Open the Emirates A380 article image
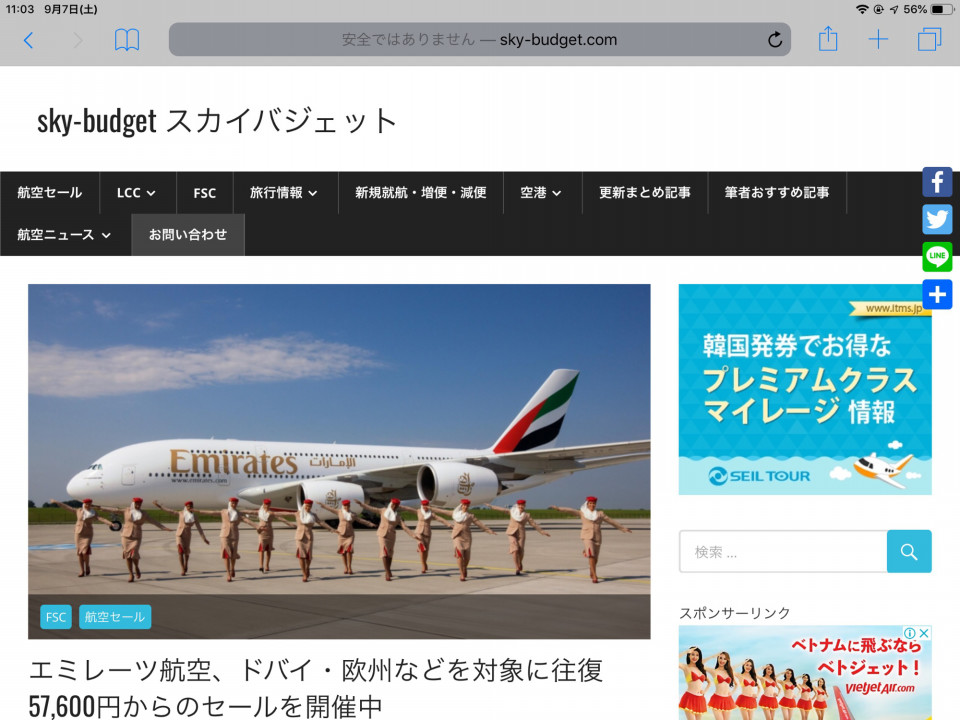This screenshot has height=720, width=960. 339,462
